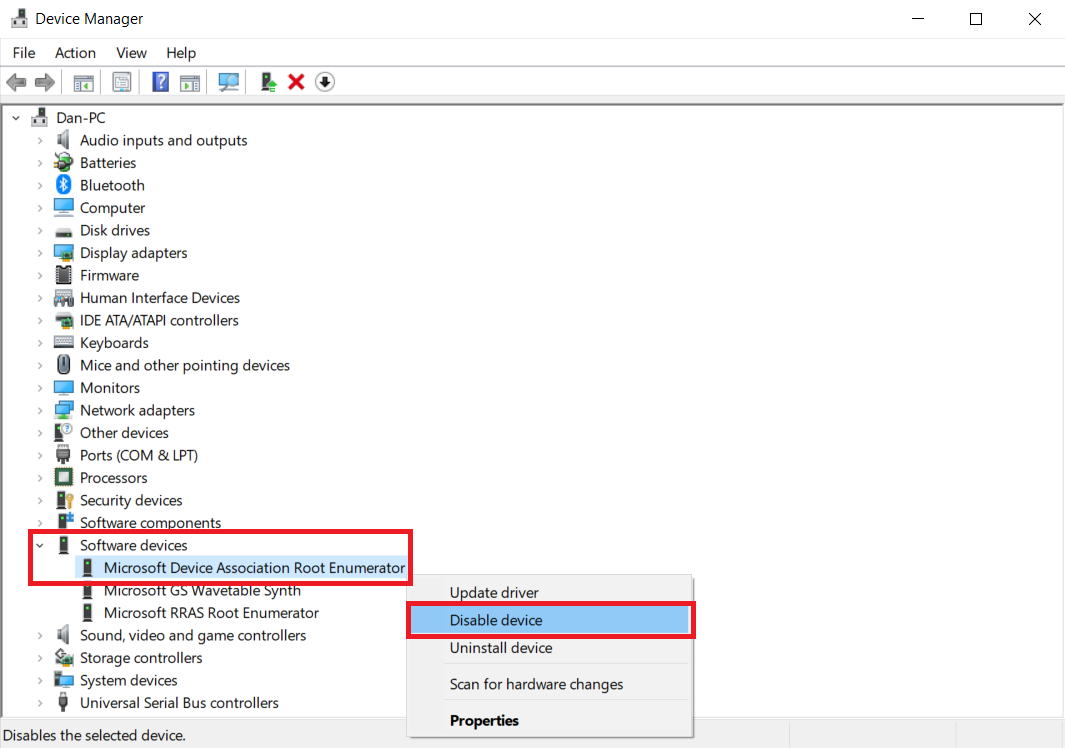
Task: Open the File menu
Action: tap(24, 52)
